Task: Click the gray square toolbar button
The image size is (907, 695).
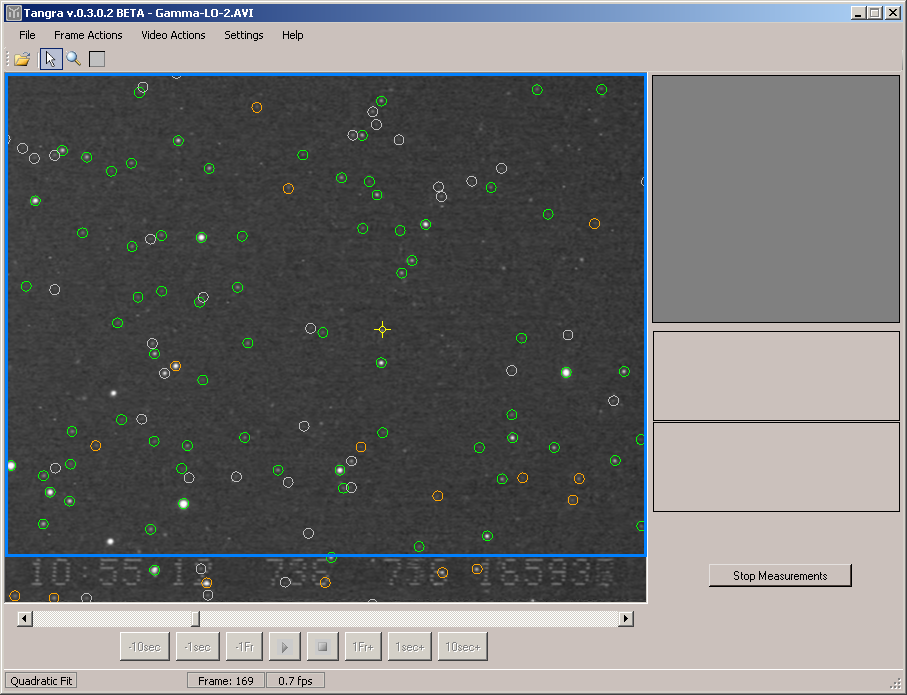Action: 97,59
